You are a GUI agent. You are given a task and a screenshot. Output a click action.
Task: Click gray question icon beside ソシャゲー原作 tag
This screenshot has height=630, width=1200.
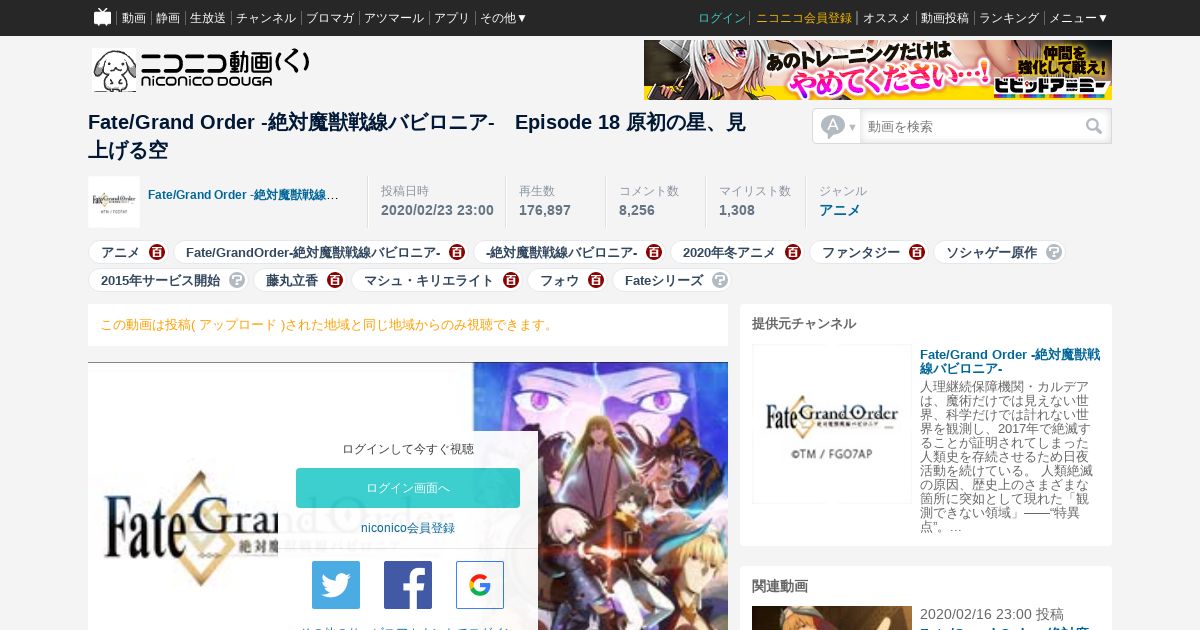click(1054, 252)
